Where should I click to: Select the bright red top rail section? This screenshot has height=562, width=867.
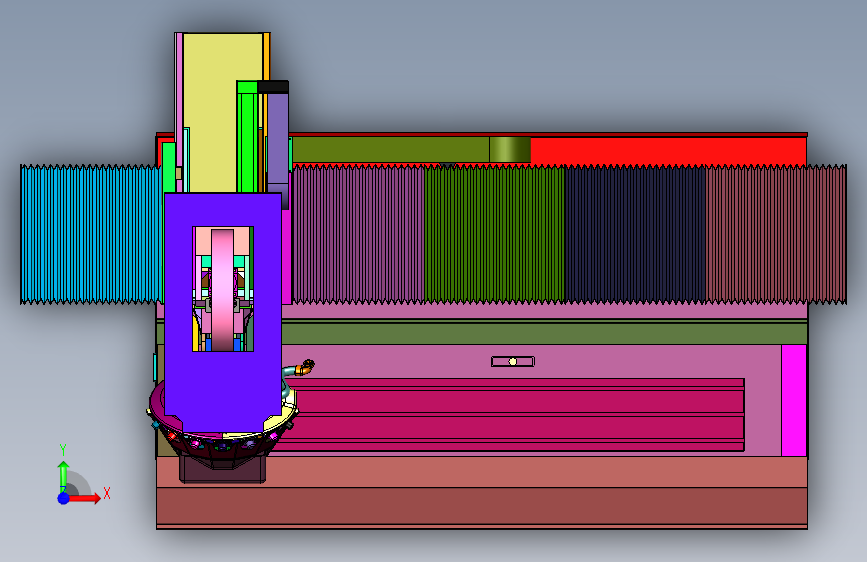coord(668,150)
